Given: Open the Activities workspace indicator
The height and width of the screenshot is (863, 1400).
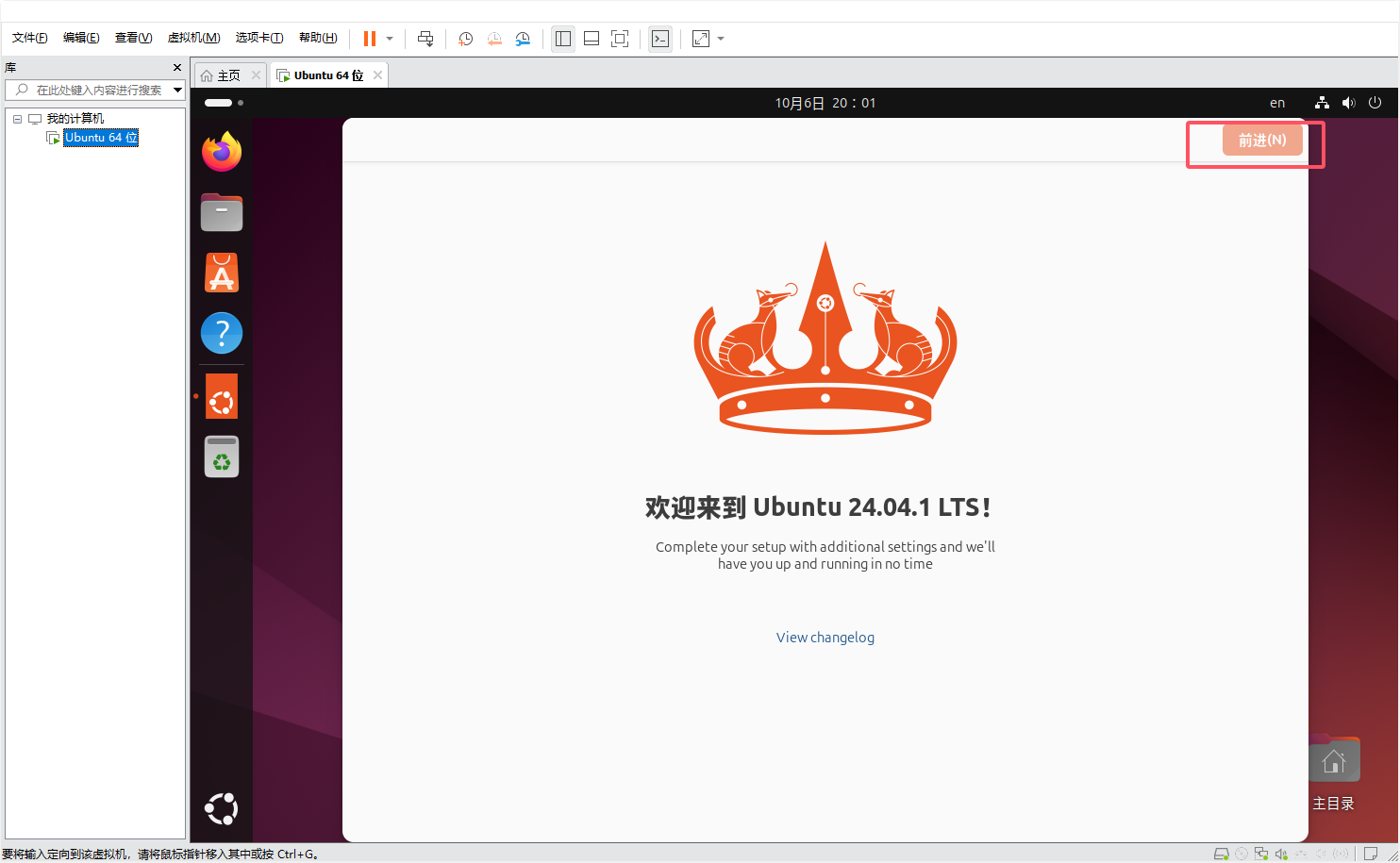Looking at the screenshot, I should pyautogui.click(x=224, y=103).
